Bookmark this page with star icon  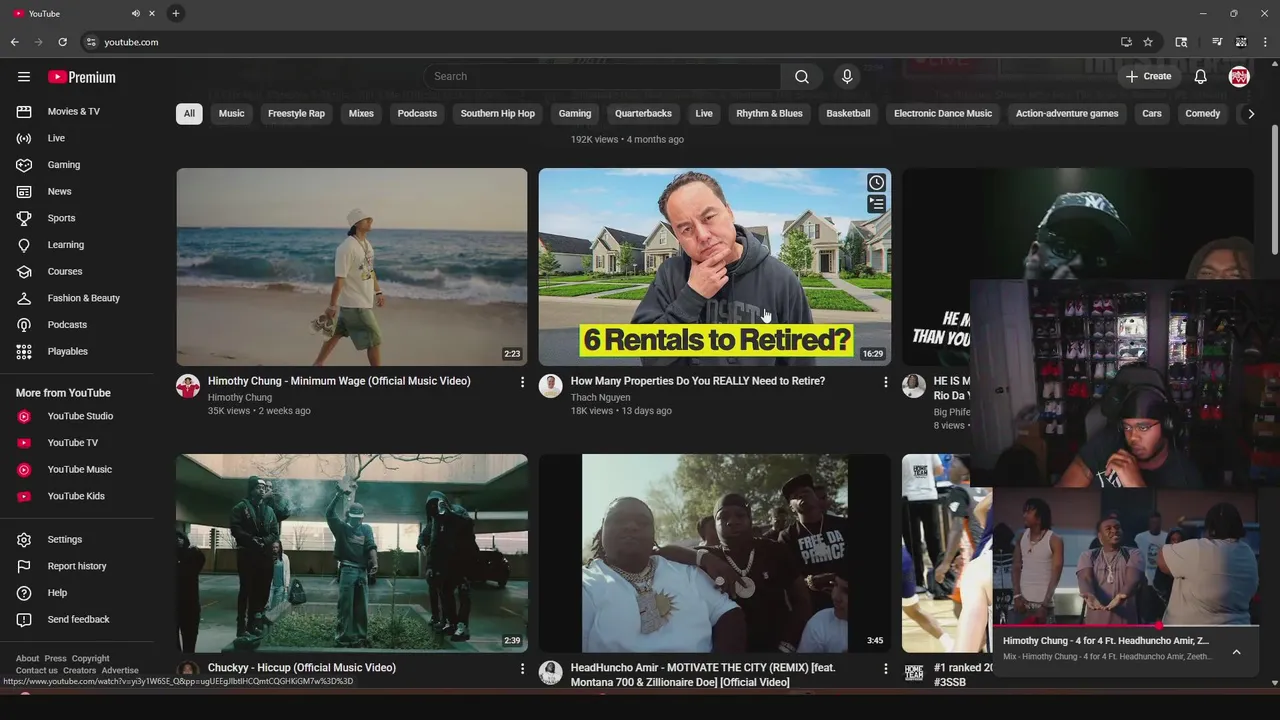(x=1148, y=42)
